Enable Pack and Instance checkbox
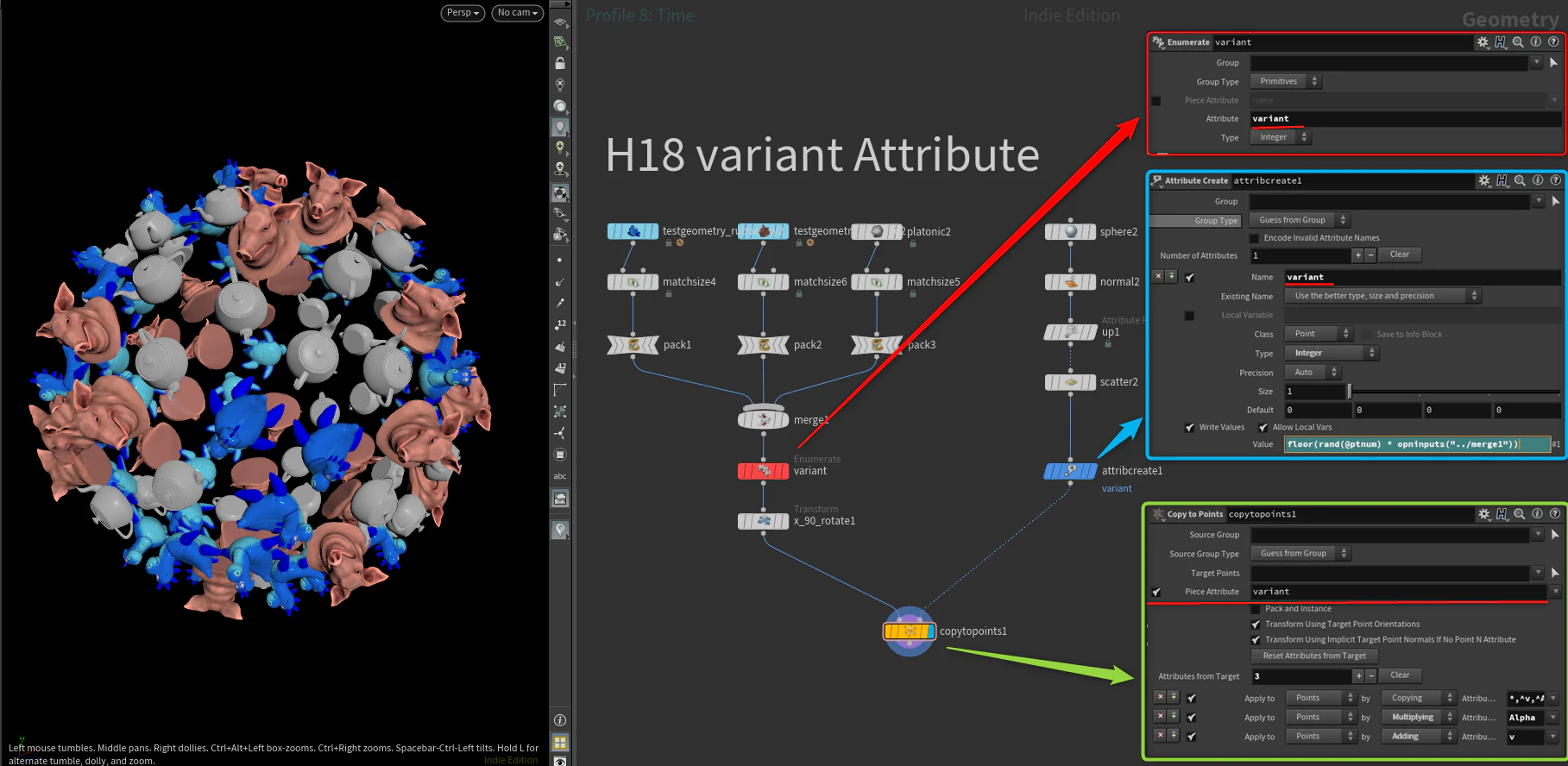Screen dimensions: 1568x766 click(x=1256, y=609)
